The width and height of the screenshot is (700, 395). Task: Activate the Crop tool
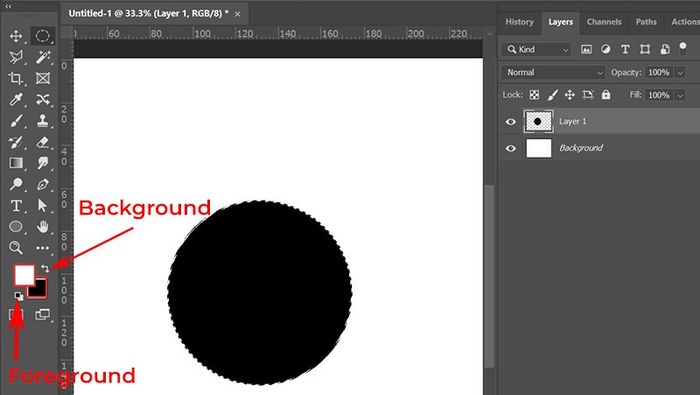16,78
